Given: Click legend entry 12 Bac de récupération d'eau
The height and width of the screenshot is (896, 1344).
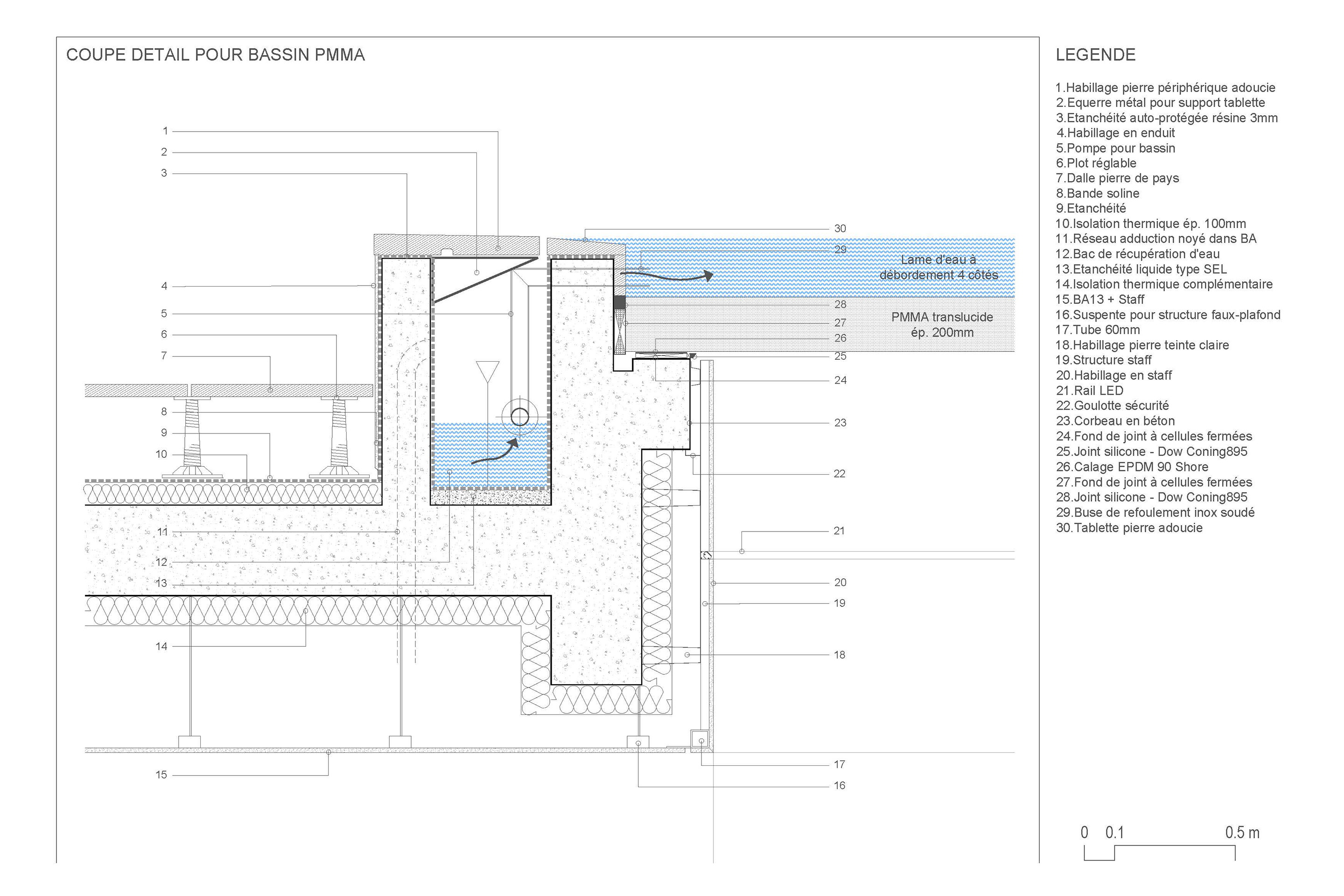Looking at the screenshot, I should [1137, 254].
